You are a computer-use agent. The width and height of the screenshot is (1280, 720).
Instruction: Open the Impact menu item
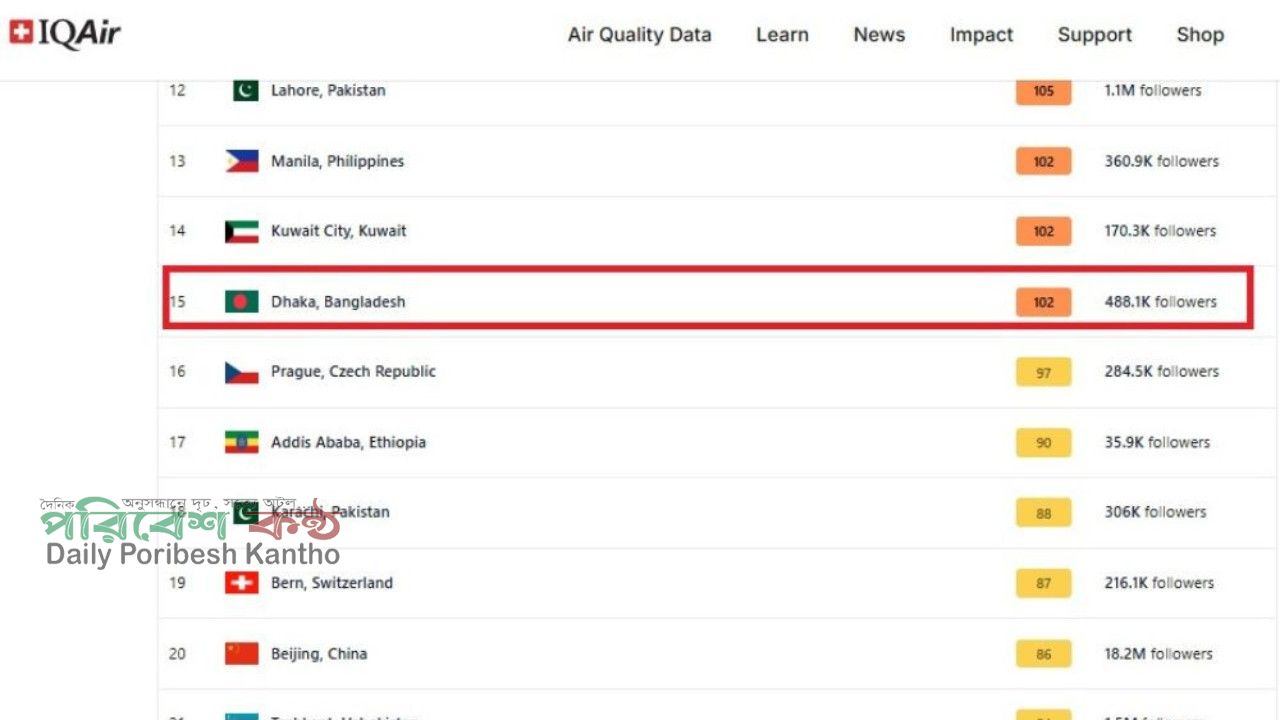[981, 35]
